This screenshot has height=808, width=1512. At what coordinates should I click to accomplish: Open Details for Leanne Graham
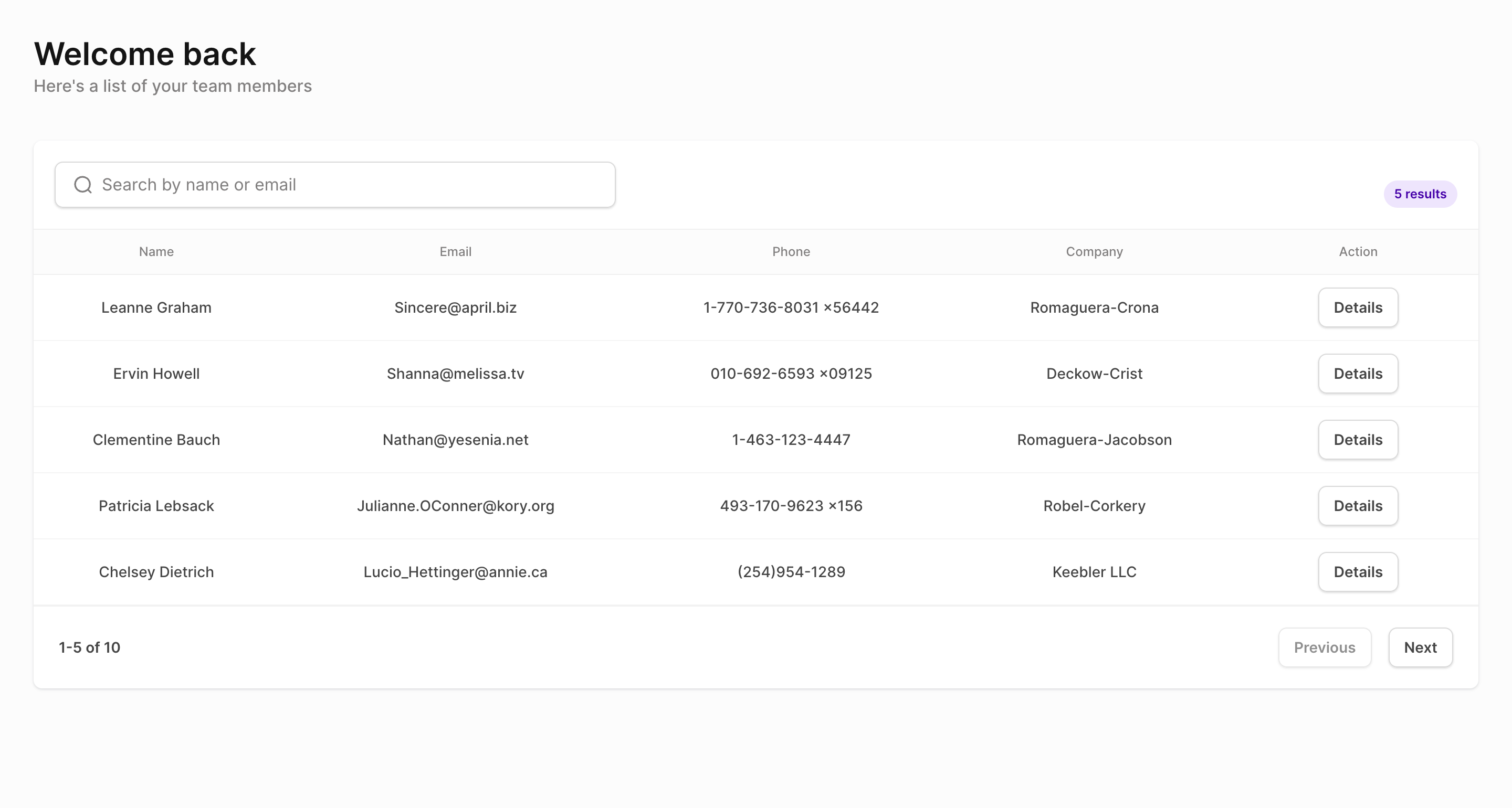coord(1358,307)
